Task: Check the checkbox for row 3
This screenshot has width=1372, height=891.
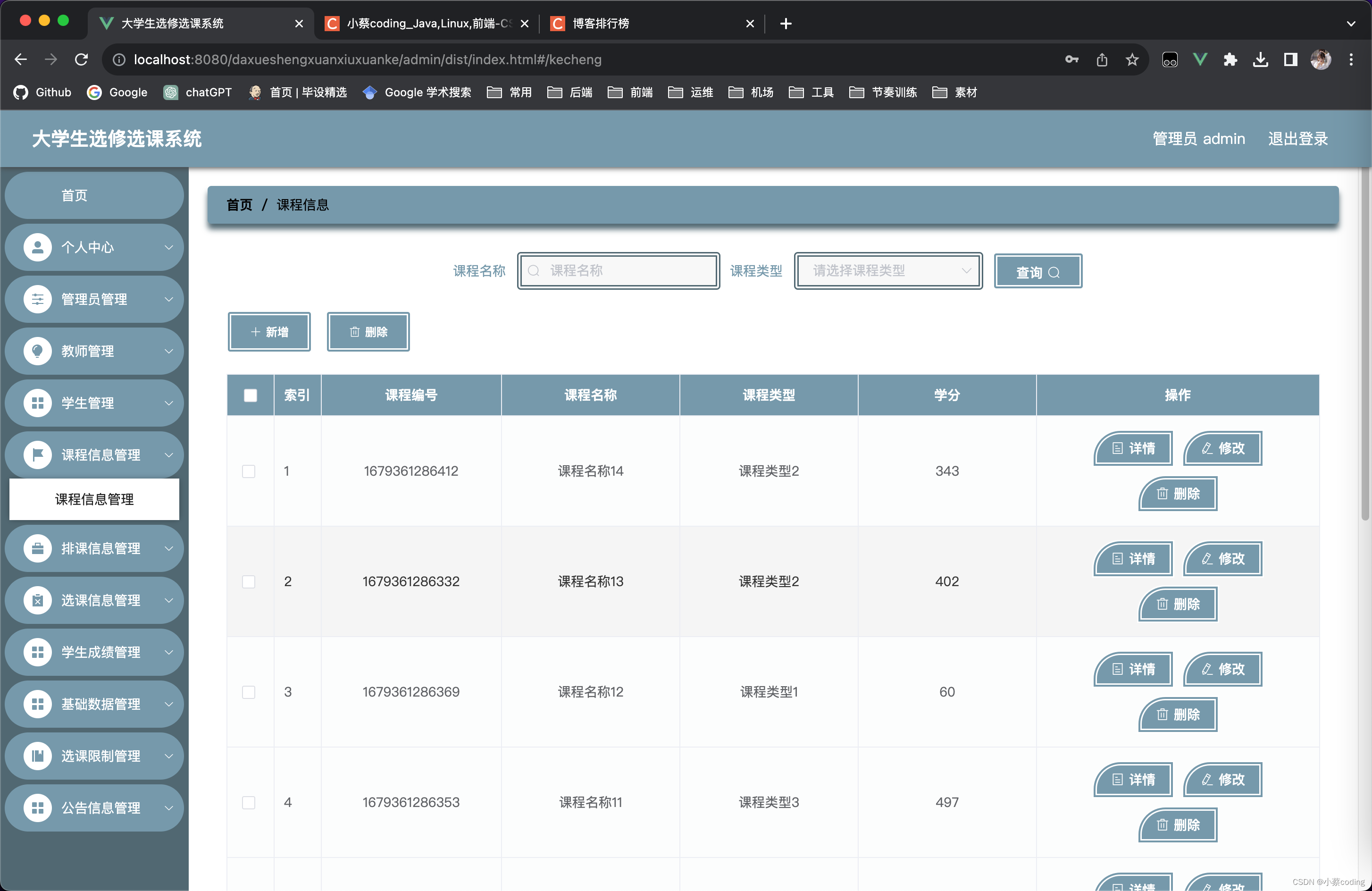Action: pos(249,691)
